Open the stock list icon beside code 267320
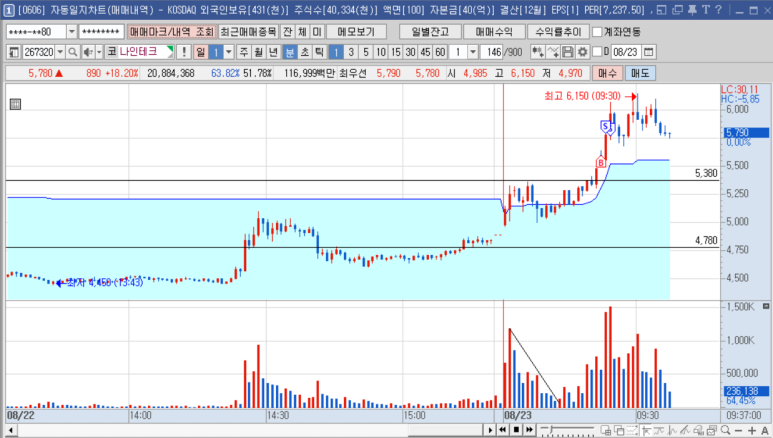 pos(13,52)
